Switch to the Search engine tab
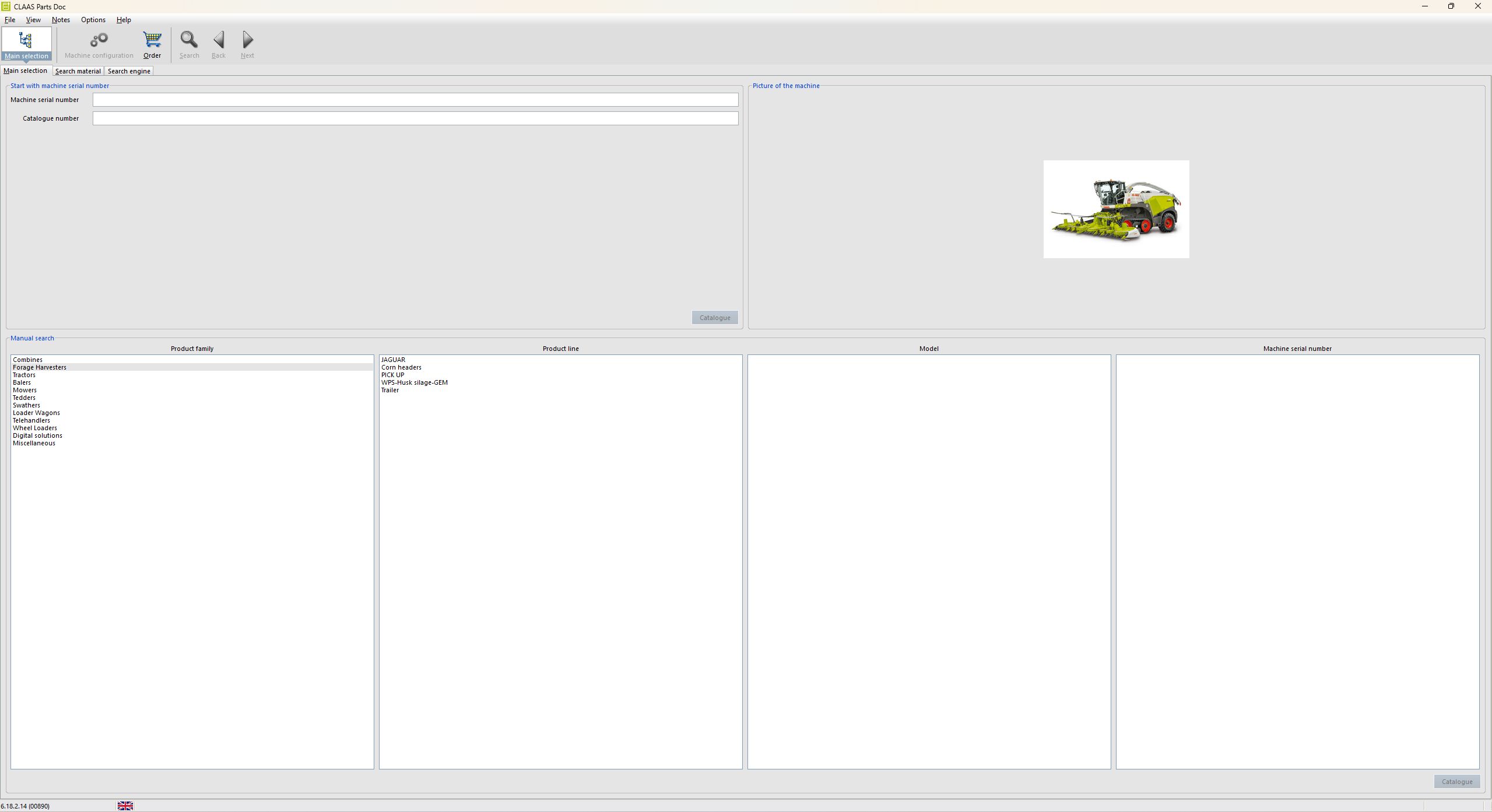This screenshot has width=1492, height=812. (x=129, y=71)
